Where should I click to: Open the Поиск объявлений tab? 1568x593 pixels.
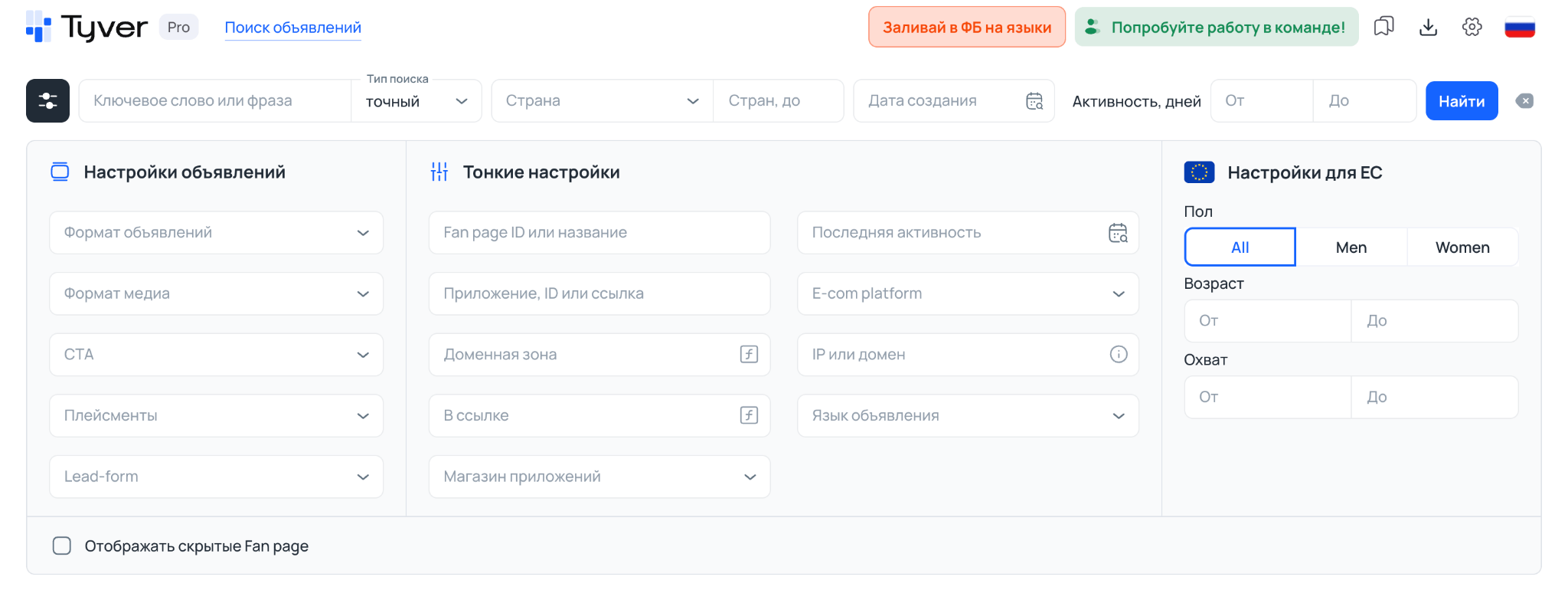point(292,28)
